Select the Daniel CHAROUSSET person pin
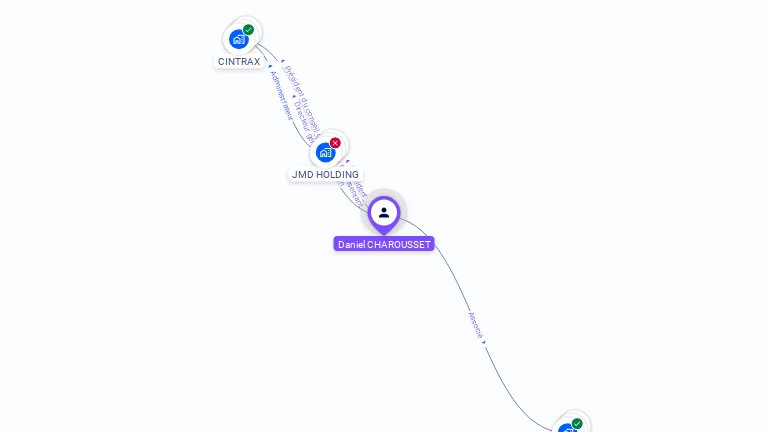The image size is (768, 432). click(384, 215)
